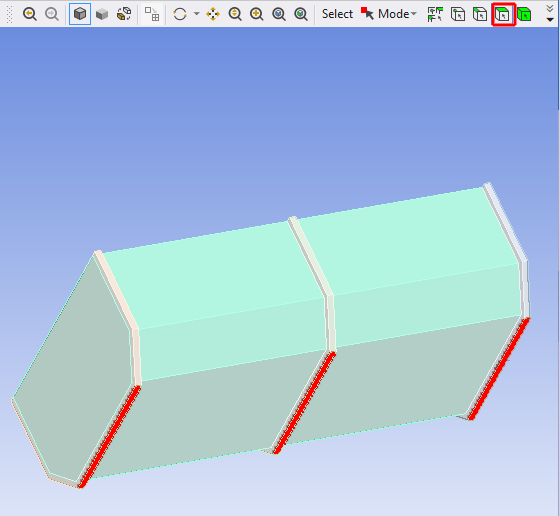Choose the Box Zoom tool
This screenshot has width=559, height=516.
point(257,14)
